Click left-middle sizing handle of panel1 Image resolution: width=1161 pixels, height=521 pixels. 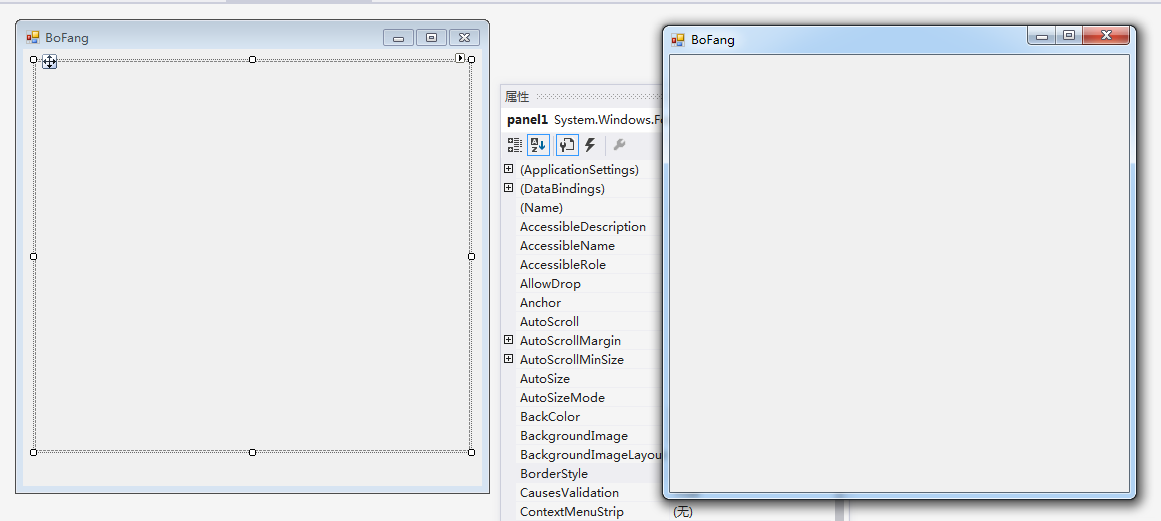pos(33,256)
